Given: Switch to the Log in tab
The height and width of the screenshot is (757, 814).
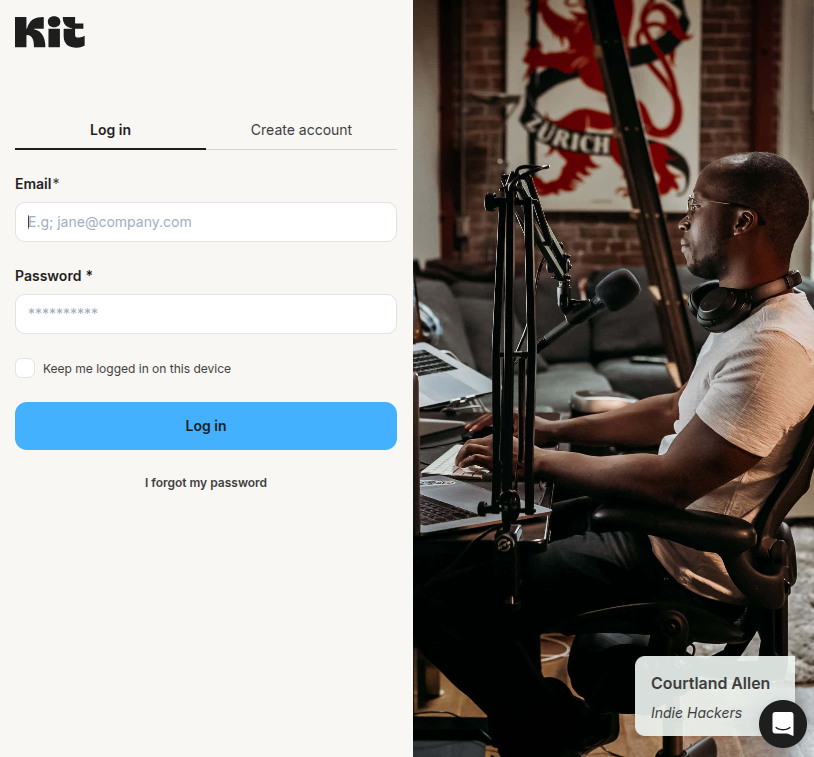Looking at the screenshot, I should [110, 130].
